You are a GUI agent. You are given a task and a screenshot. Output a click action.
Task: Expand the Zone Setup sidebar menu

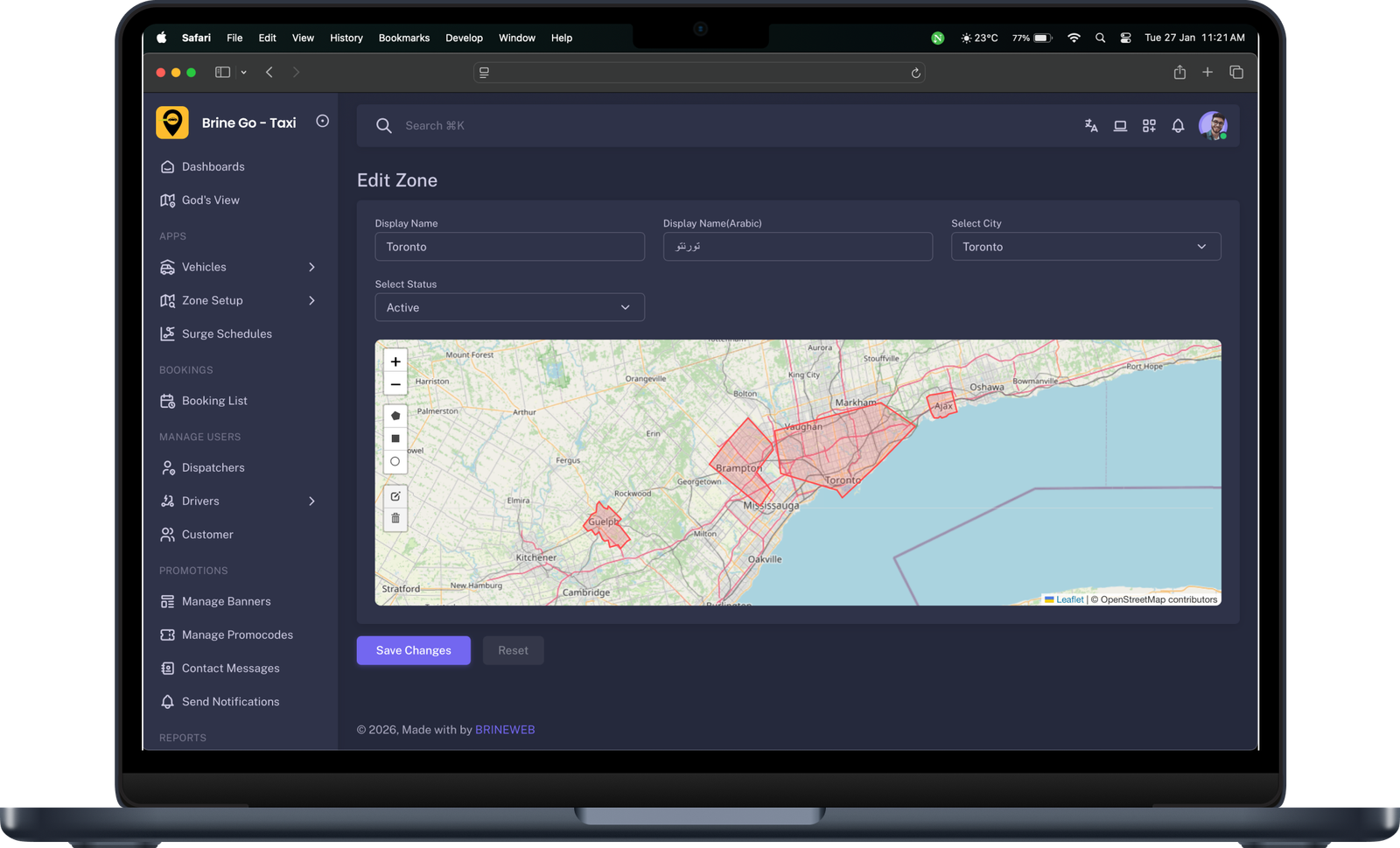(238, 300)
